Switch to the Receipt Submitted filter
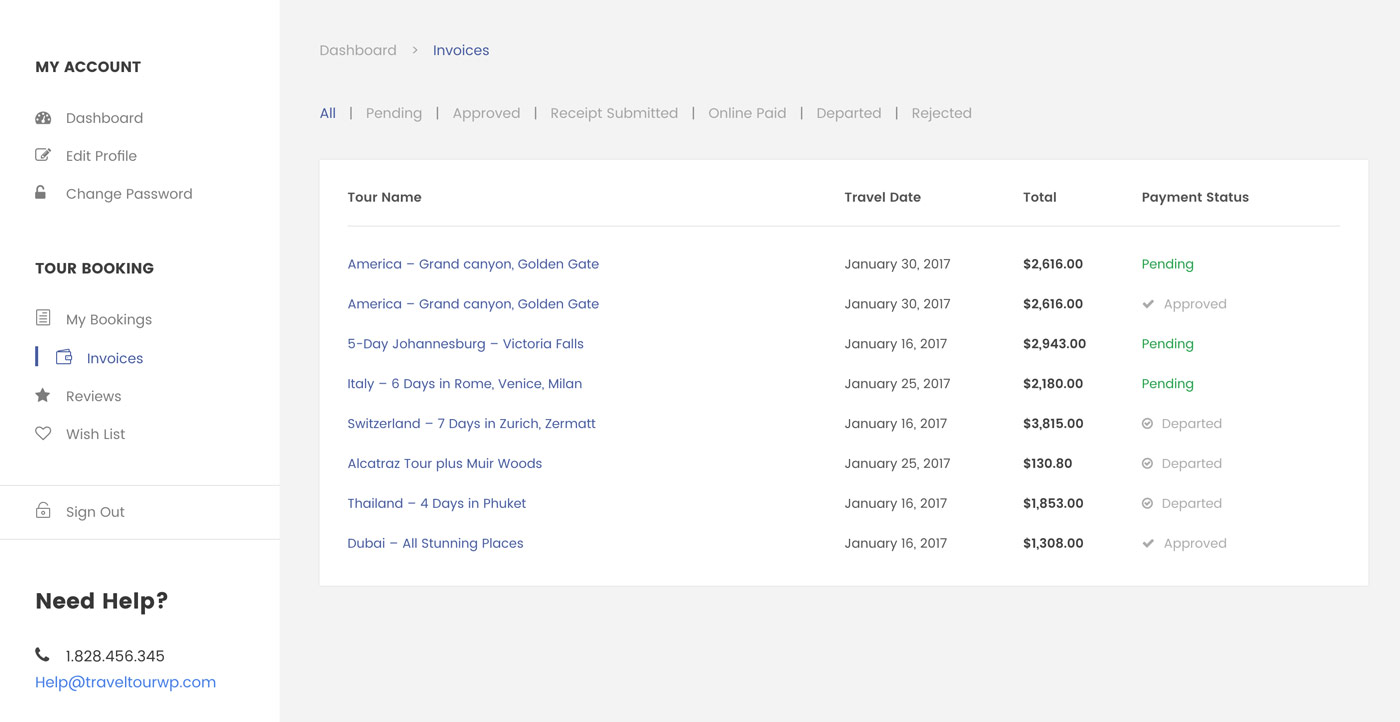 [x=614, y=113]
